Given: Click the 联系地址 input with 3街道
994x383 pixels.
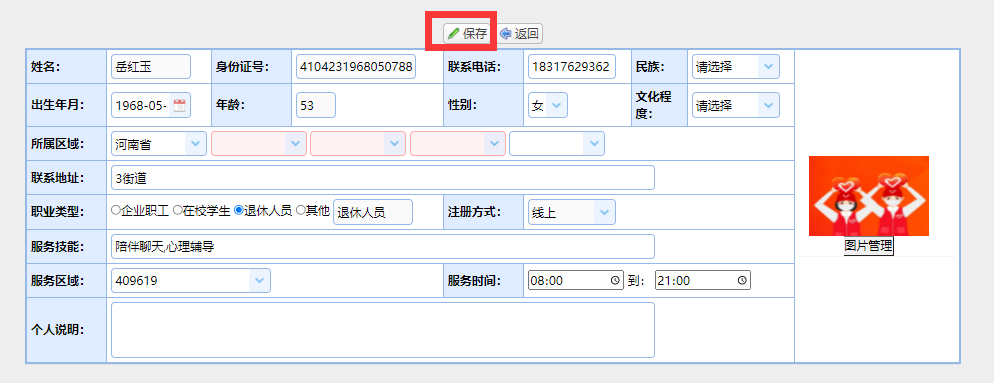Looking at the screenshot, I should 383,178.
